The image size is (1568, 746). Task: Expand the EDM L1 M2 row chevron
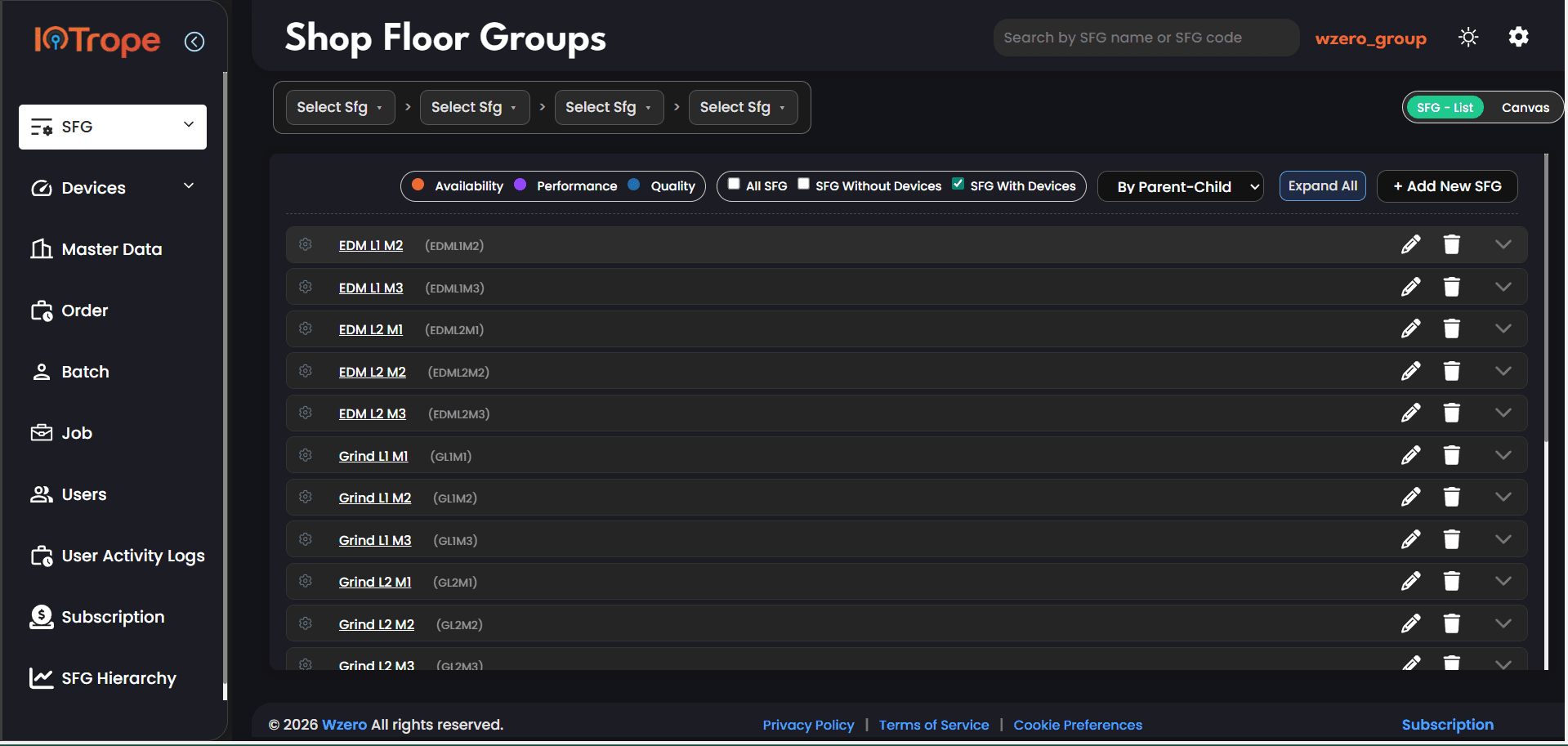pyautogui.click(x=1503, y=244)
